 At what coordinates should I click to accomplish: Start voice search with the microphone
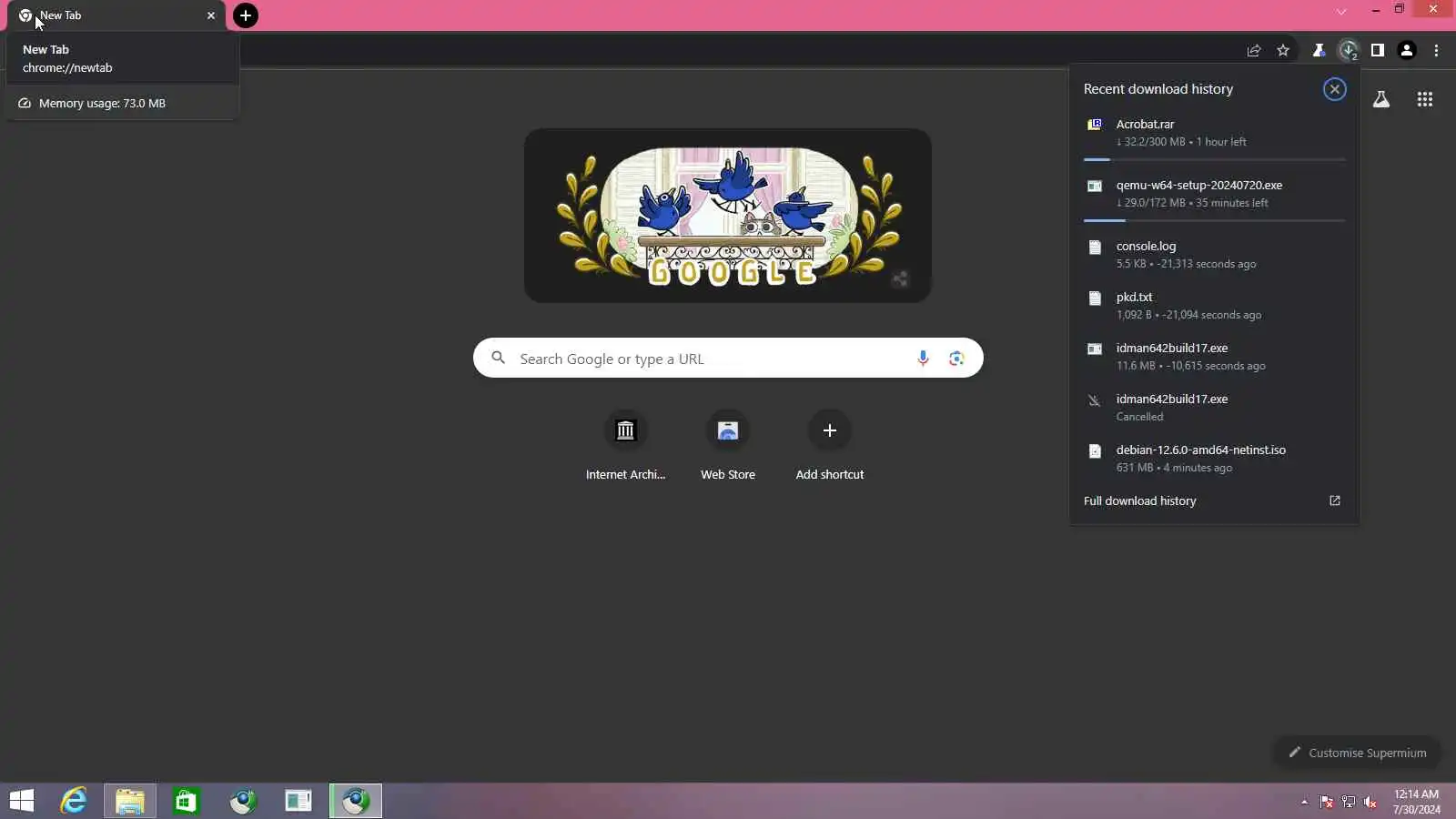coord(923,359)
